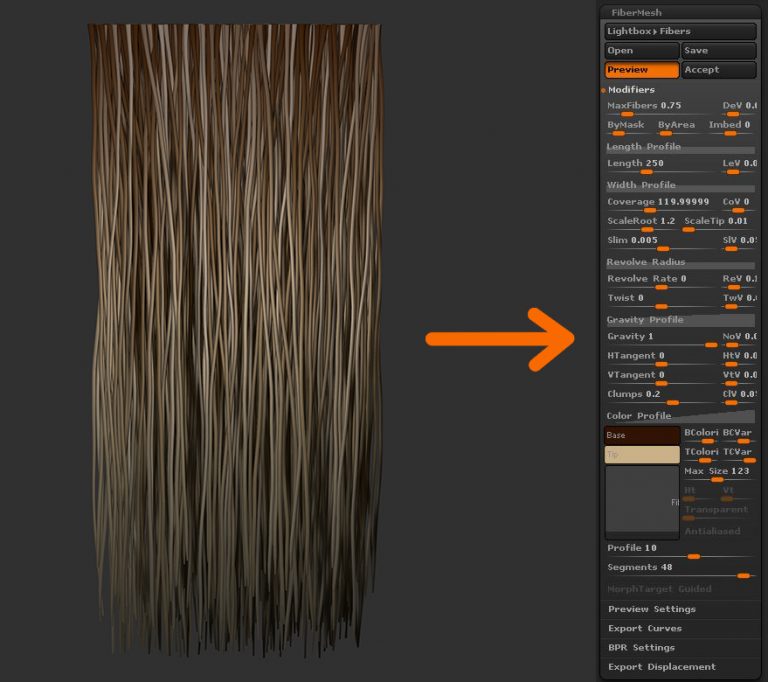
Task: Click the FiberMesh panel header
Action: point(679,13)
